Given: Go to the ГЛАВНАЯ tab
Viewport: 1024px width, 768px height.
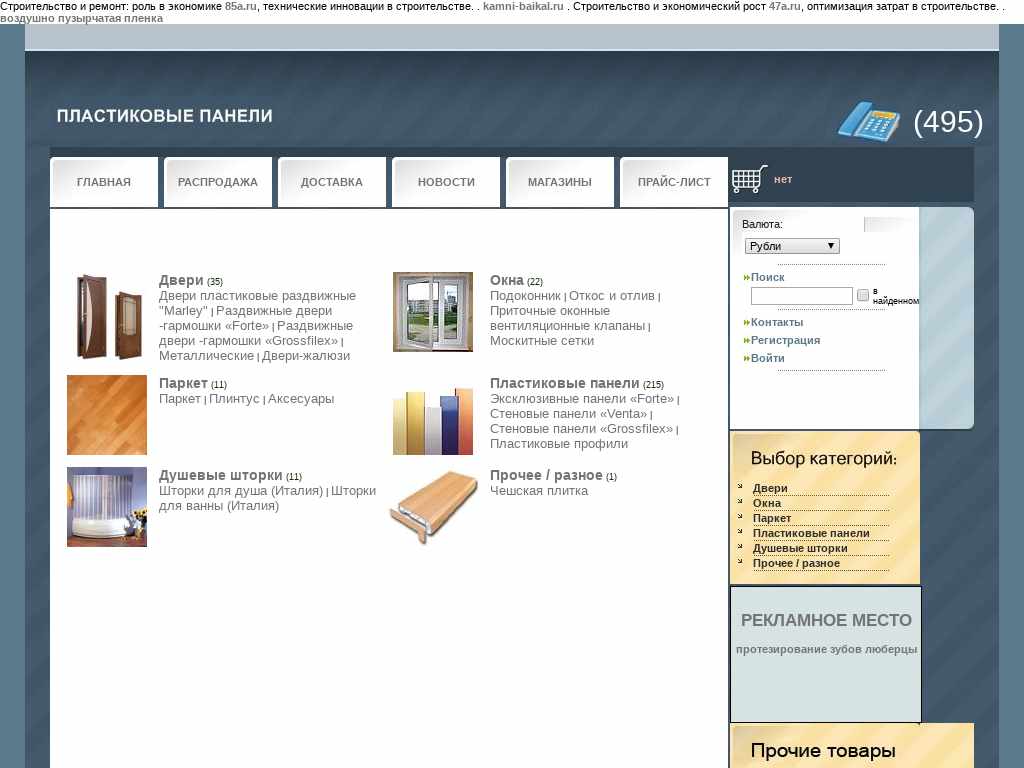Looking at the screenshot, I should 104,182.
